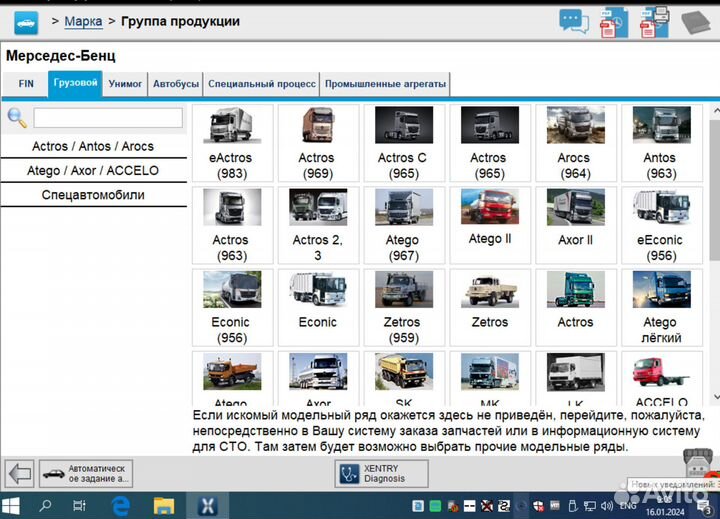Click the blue car home icon
The width and height of the screenshot is (720, 519).
(x=26, y=23)
